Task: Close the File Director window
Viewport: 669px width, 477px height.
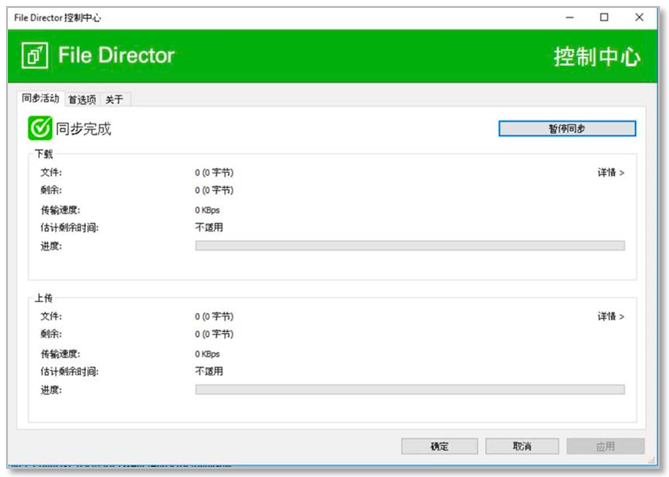Action: (639, 17)
